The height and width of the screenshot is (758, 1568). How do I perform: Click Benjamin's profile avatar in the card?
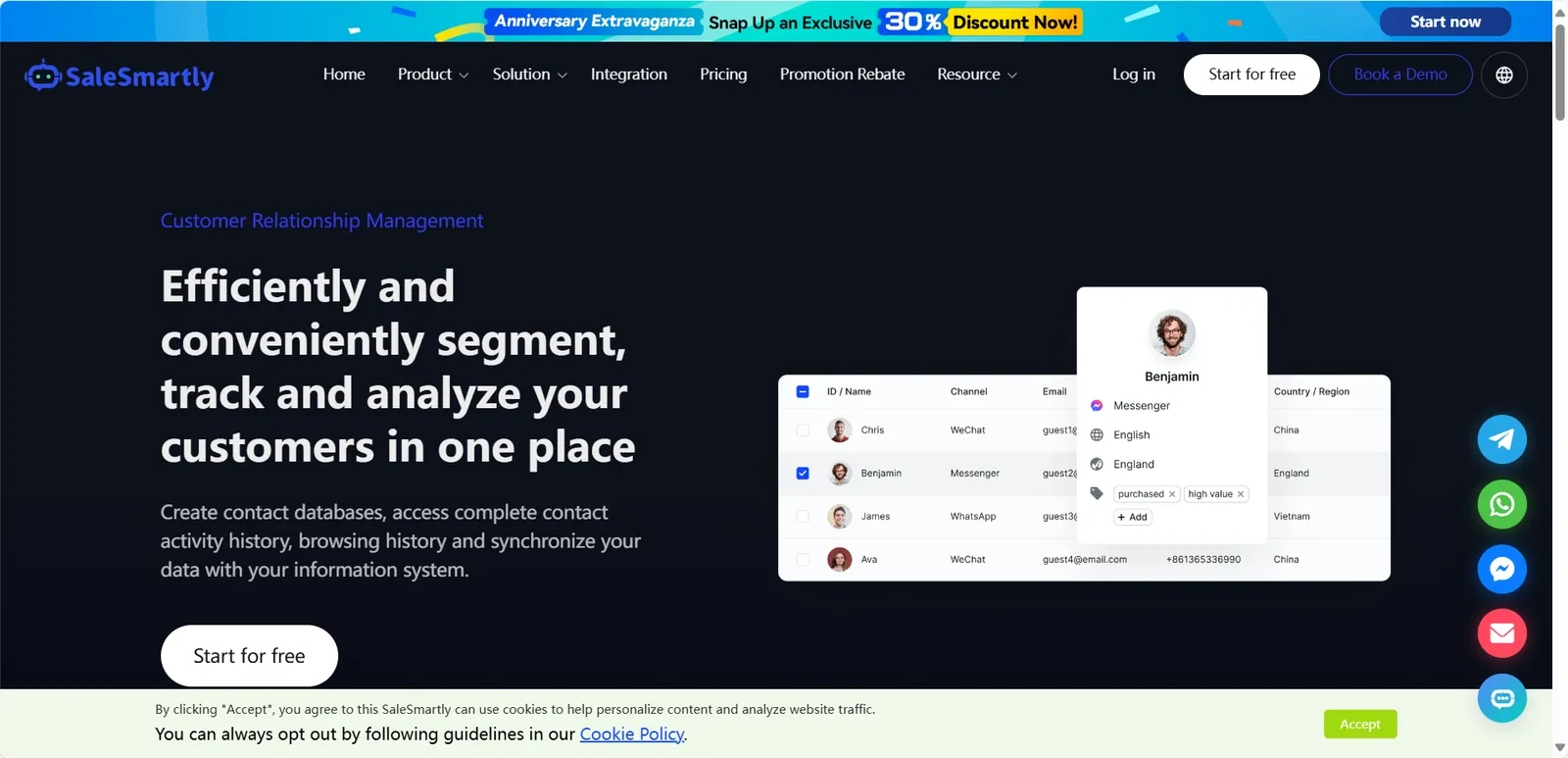coord(1171,333)
